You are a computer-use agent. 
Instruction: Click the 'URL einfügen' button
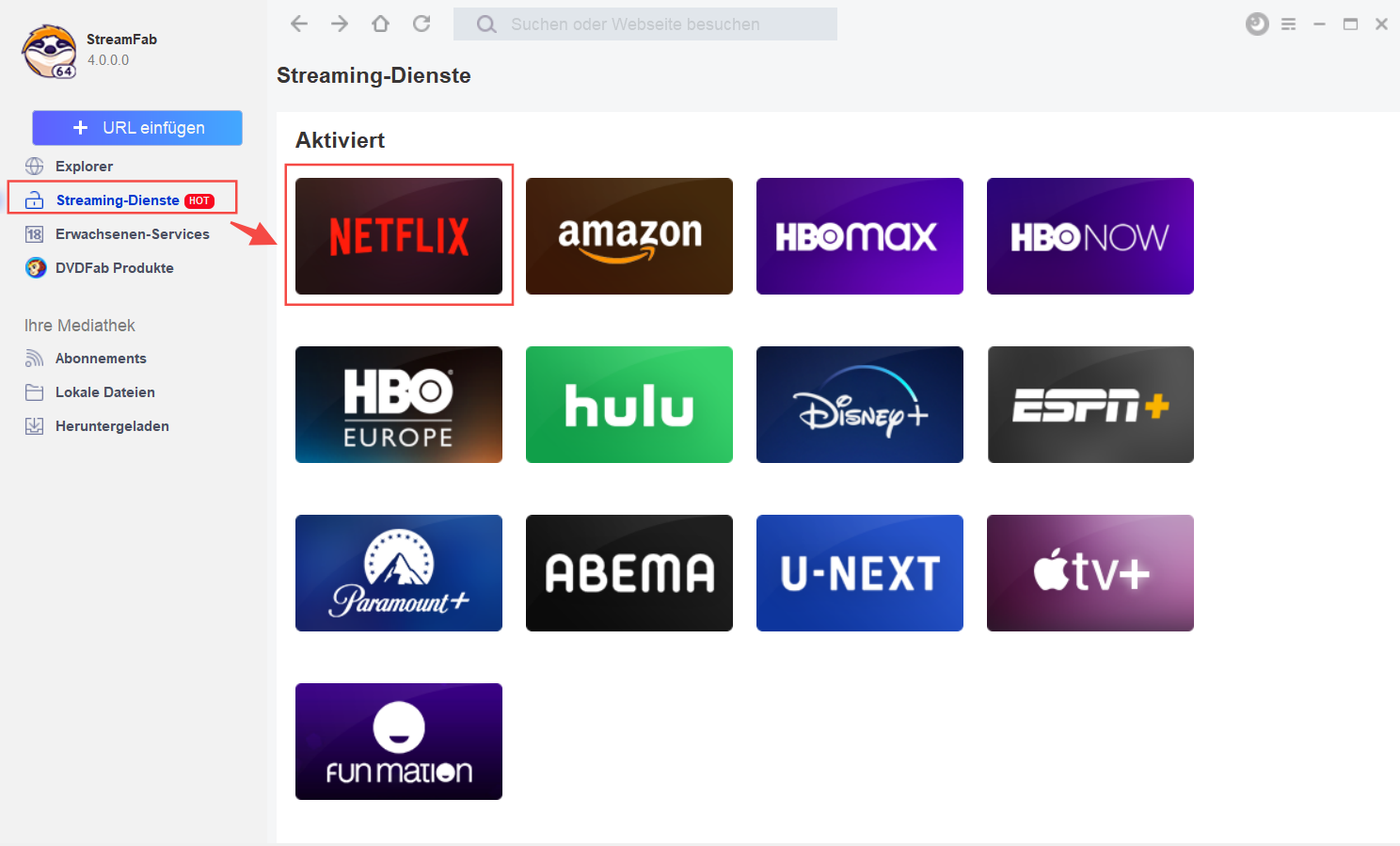(137, 128)
